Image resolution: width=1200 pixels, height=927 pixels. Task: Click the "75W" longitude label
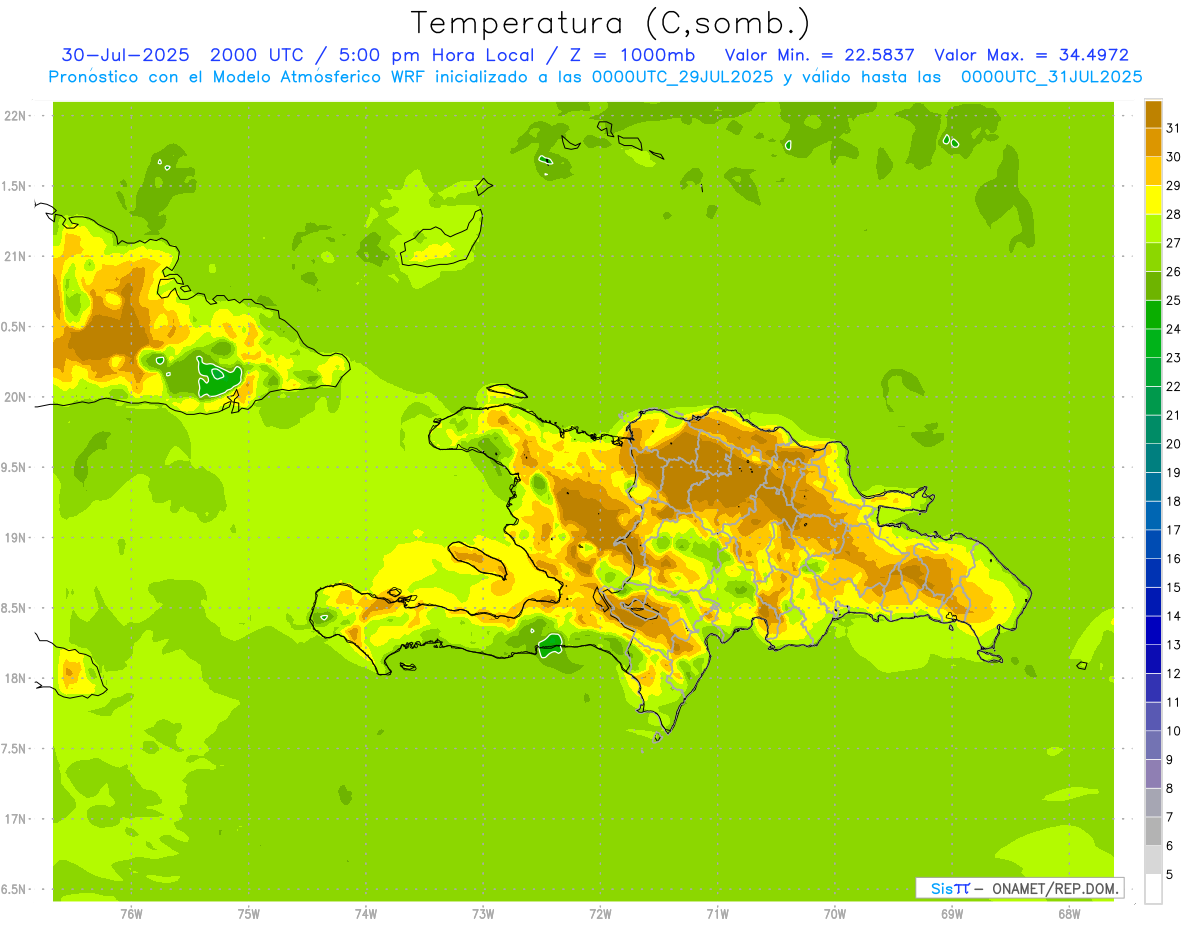tap(248, 914)
